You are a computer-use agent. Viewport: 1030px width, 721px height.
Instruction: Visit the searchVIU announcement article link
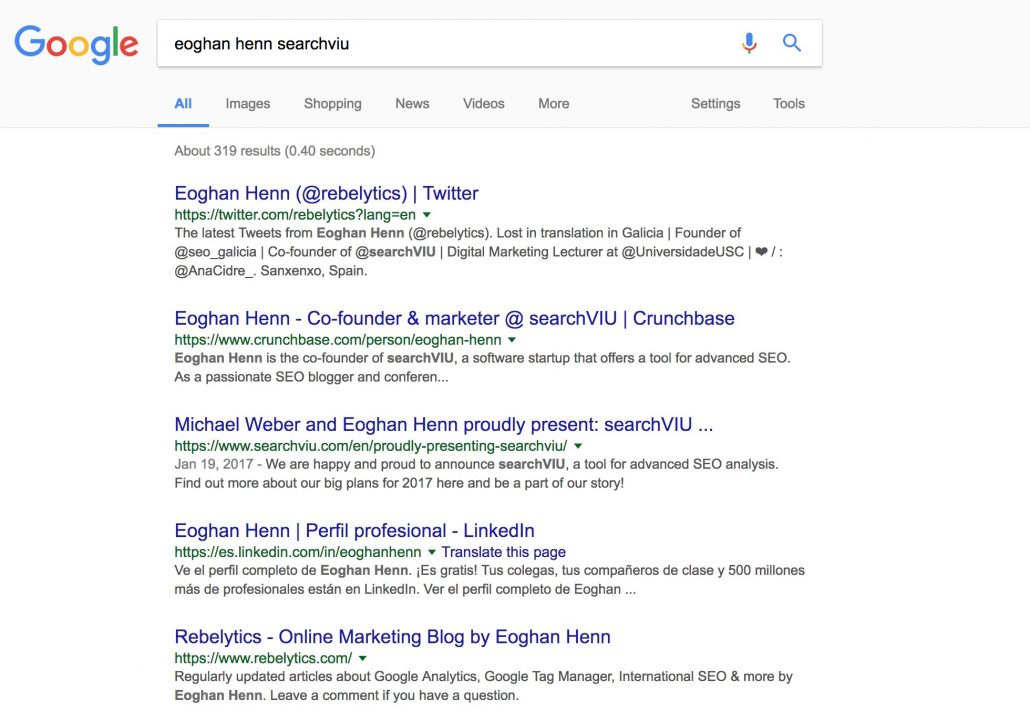point(443,424)
